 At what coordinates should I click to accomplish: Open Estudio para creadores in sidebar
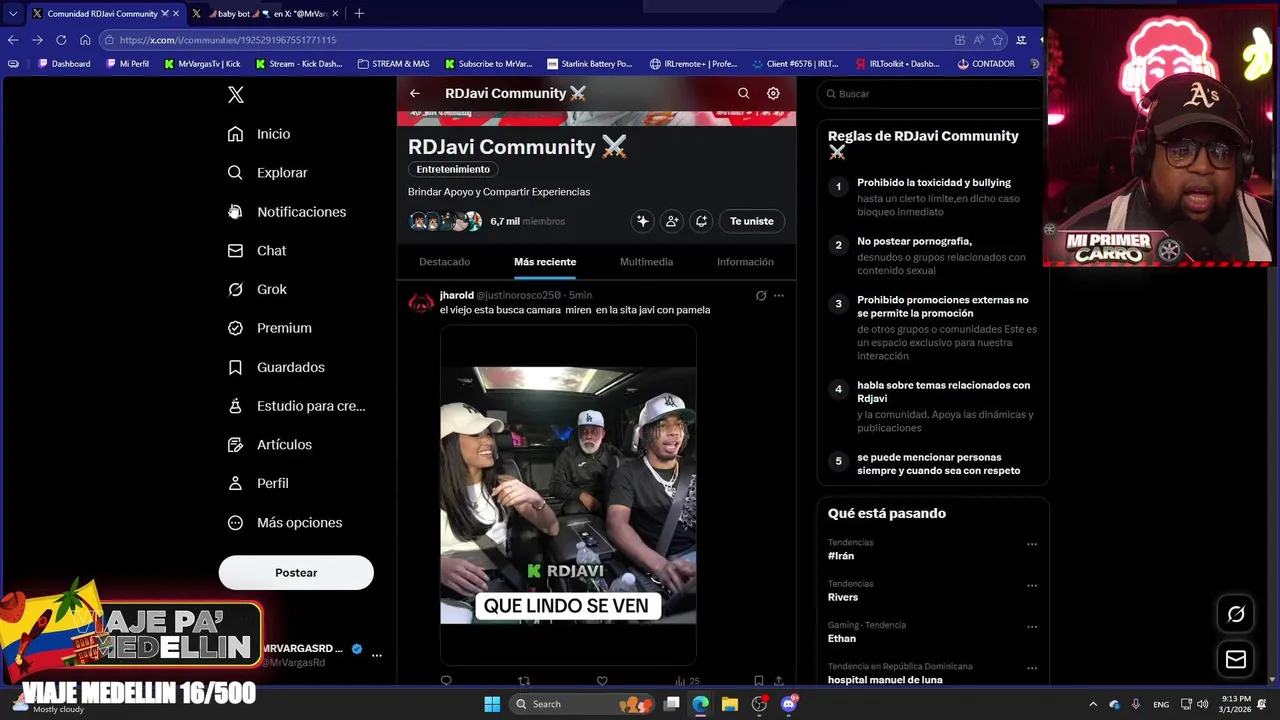pyautogui.click(x=296, y=406)
